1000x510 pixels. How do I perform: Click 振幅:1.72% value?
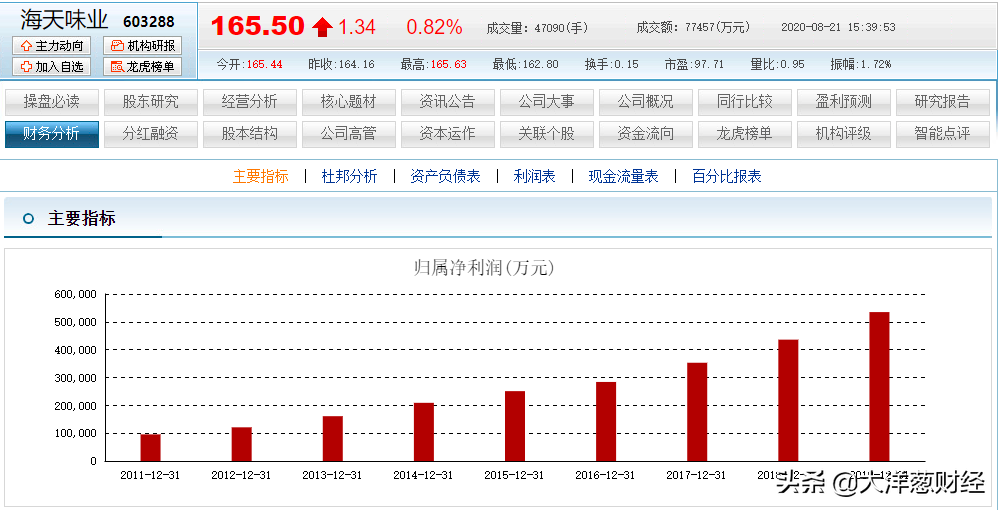pyautogui.click(x=861, y=64)
